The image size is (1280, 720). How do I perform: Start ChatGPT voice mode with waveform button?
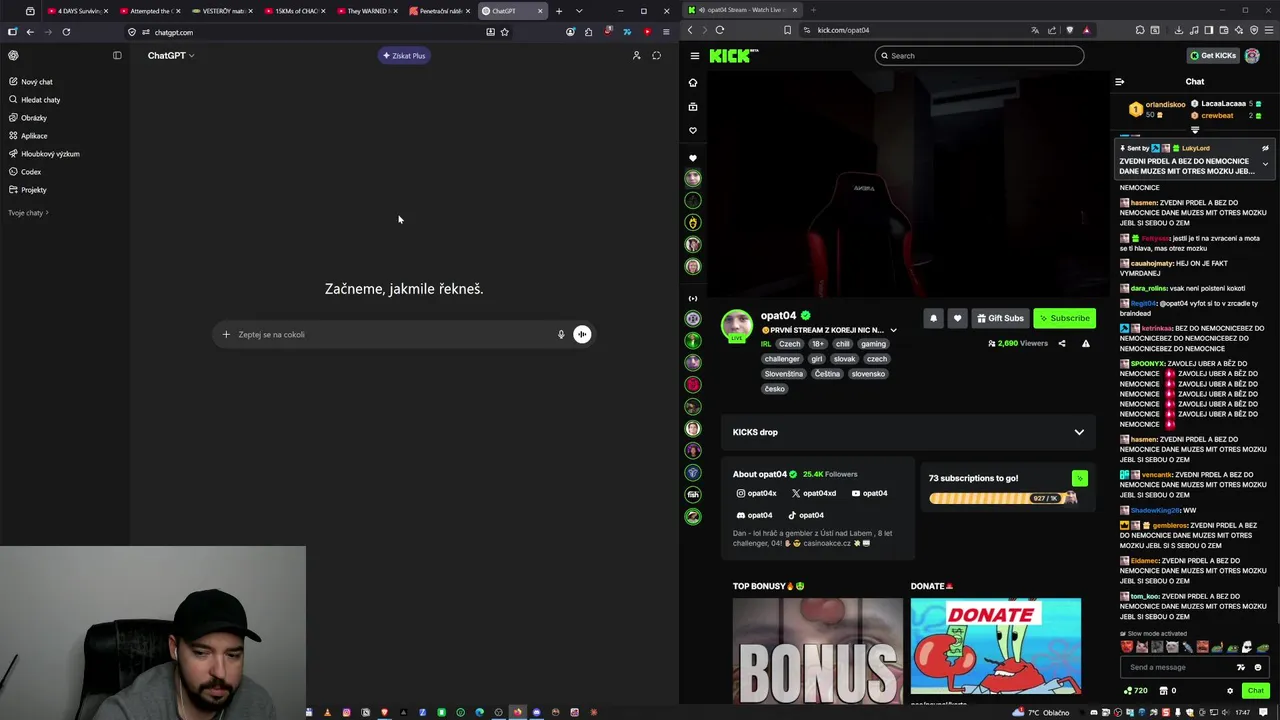(582, 335)
